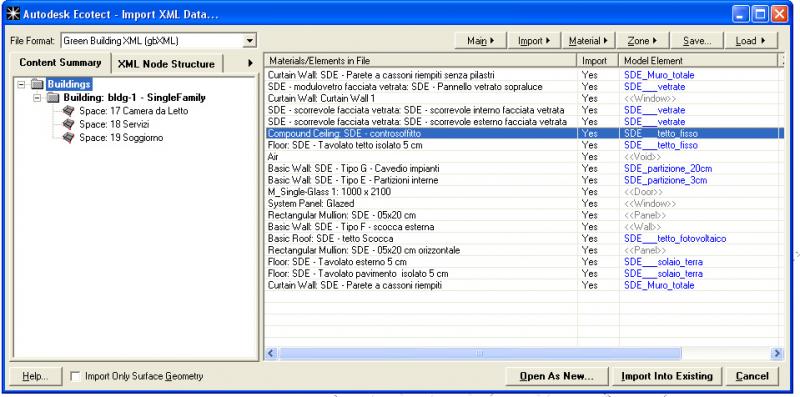
Task: Click Open As New... button
Action: pyautogui.click(x=557, y=377)
